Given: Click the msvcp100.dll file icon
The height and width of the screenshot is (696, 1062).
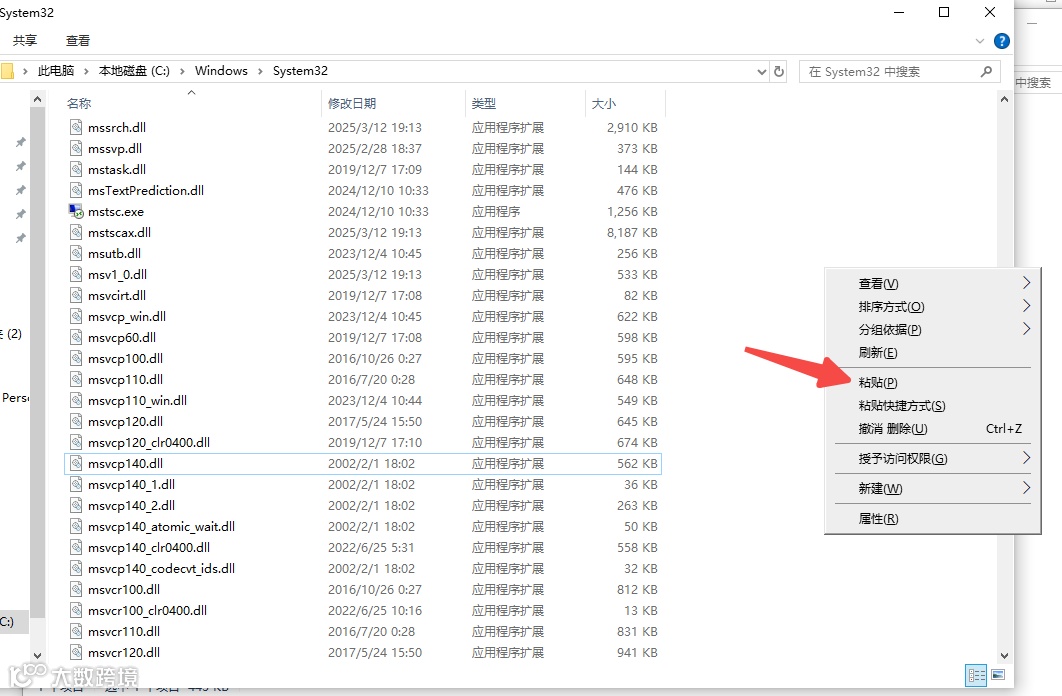Looking at the screenshot, I should point(76,358).
